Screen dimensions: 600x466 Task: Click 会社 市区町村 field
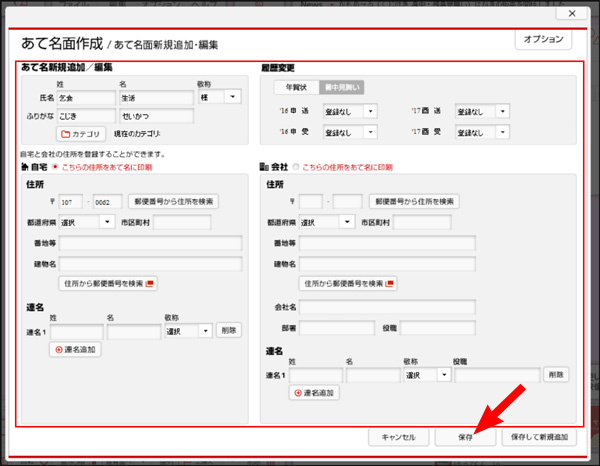[x=422, y=222]
